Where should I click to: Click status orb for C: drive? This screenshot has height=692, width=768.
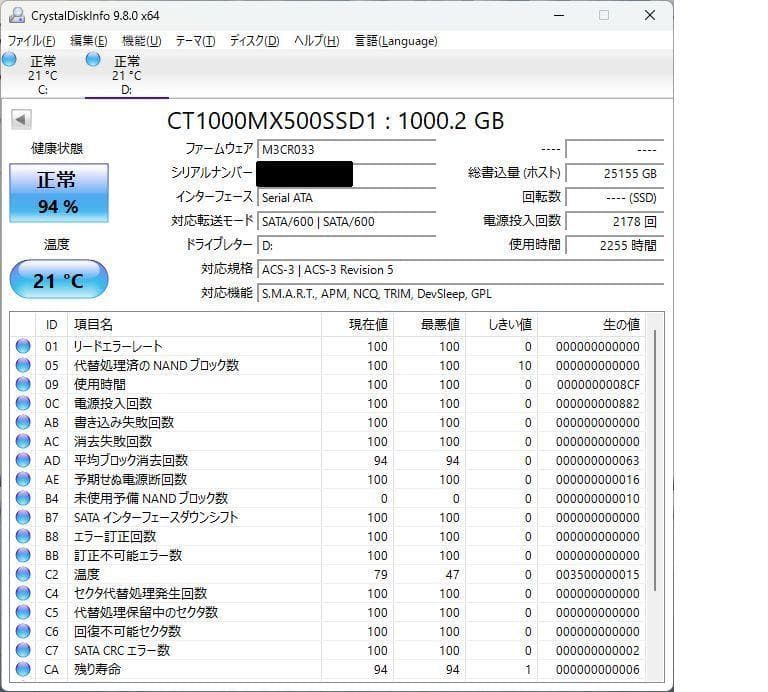pos(9,60)
